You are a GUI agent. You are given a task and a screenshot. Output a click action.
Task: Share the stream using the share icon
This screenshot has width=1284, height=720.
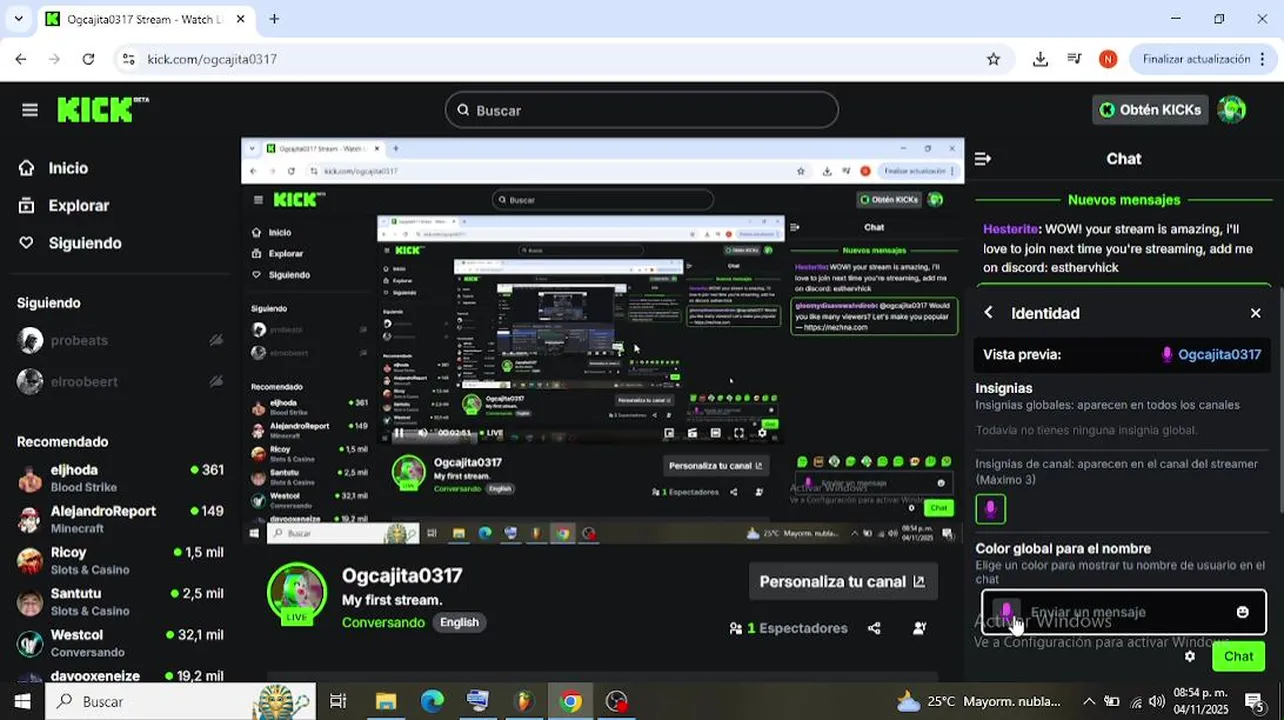click(874, 628)
